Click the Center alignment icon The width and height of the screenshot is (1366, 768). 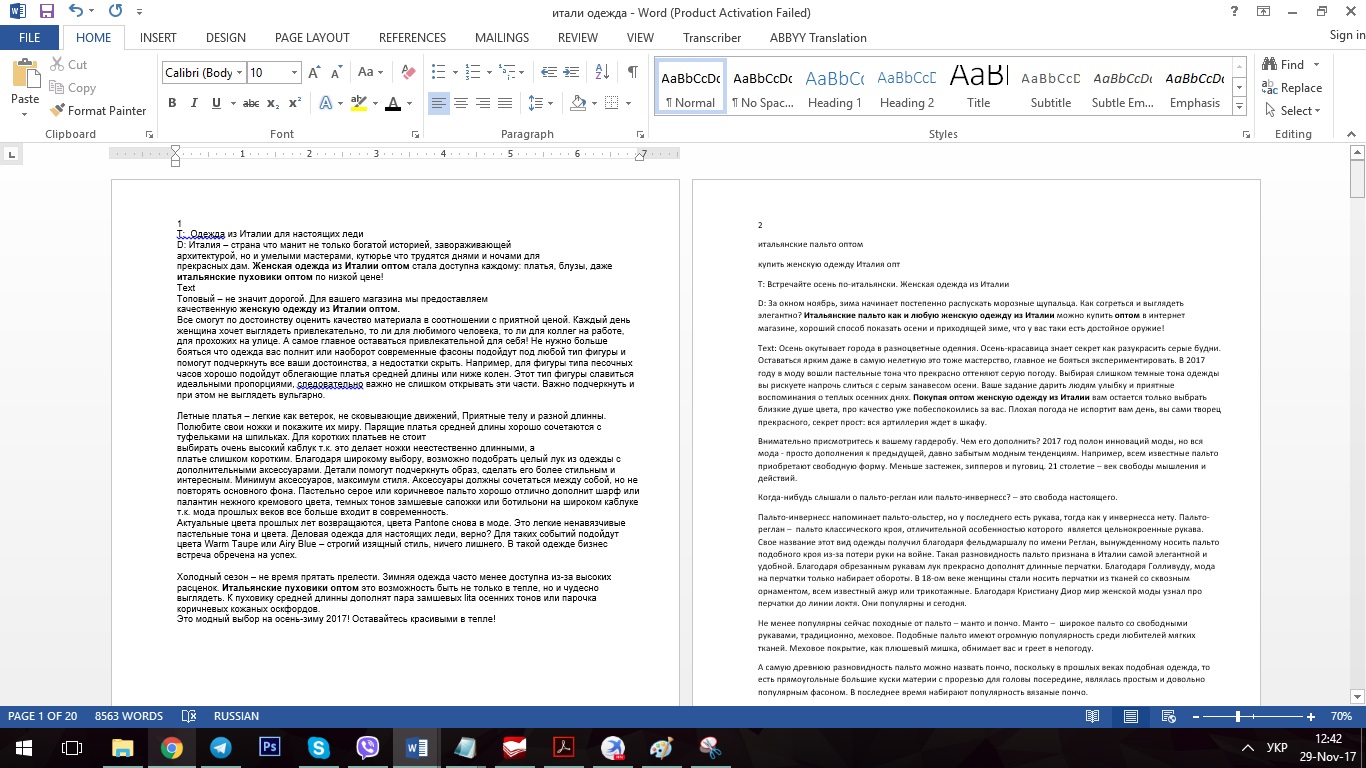(461, 103)
